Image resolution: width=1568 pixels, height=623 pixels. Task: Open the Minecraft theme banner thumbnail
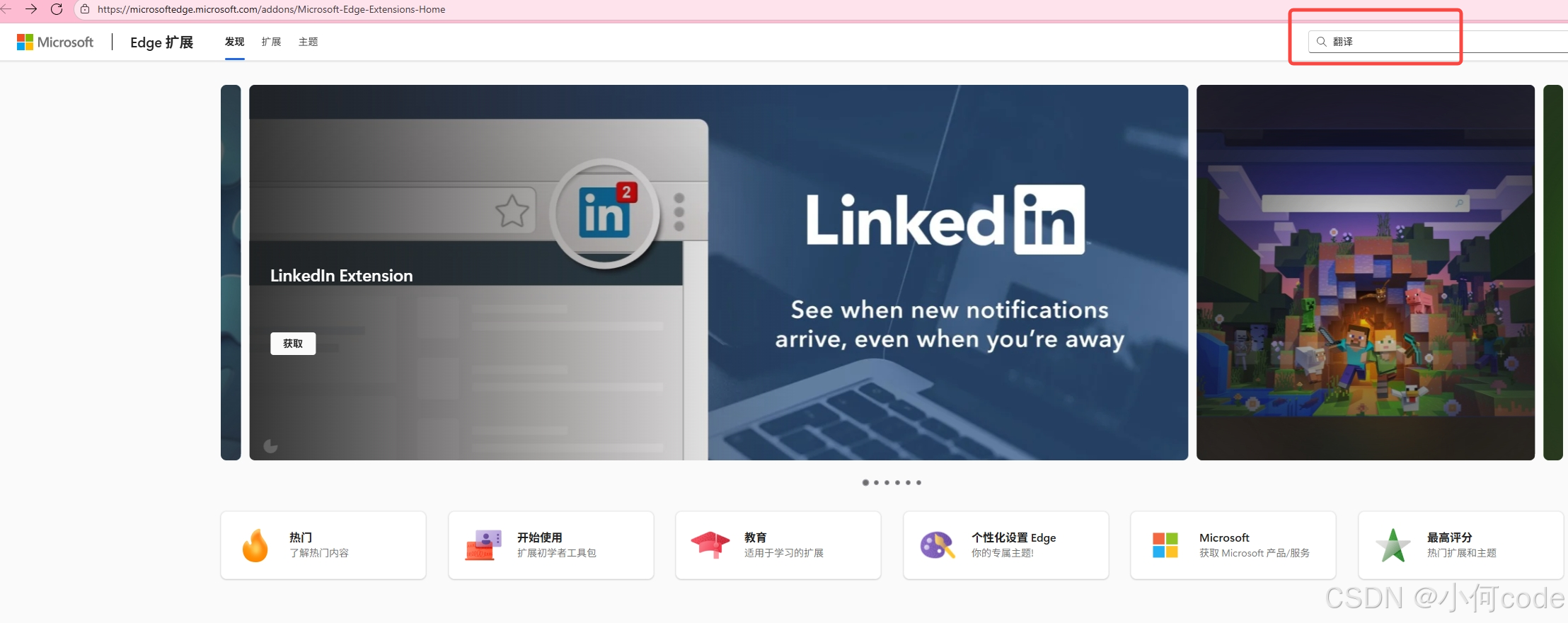coord(1366,272)
